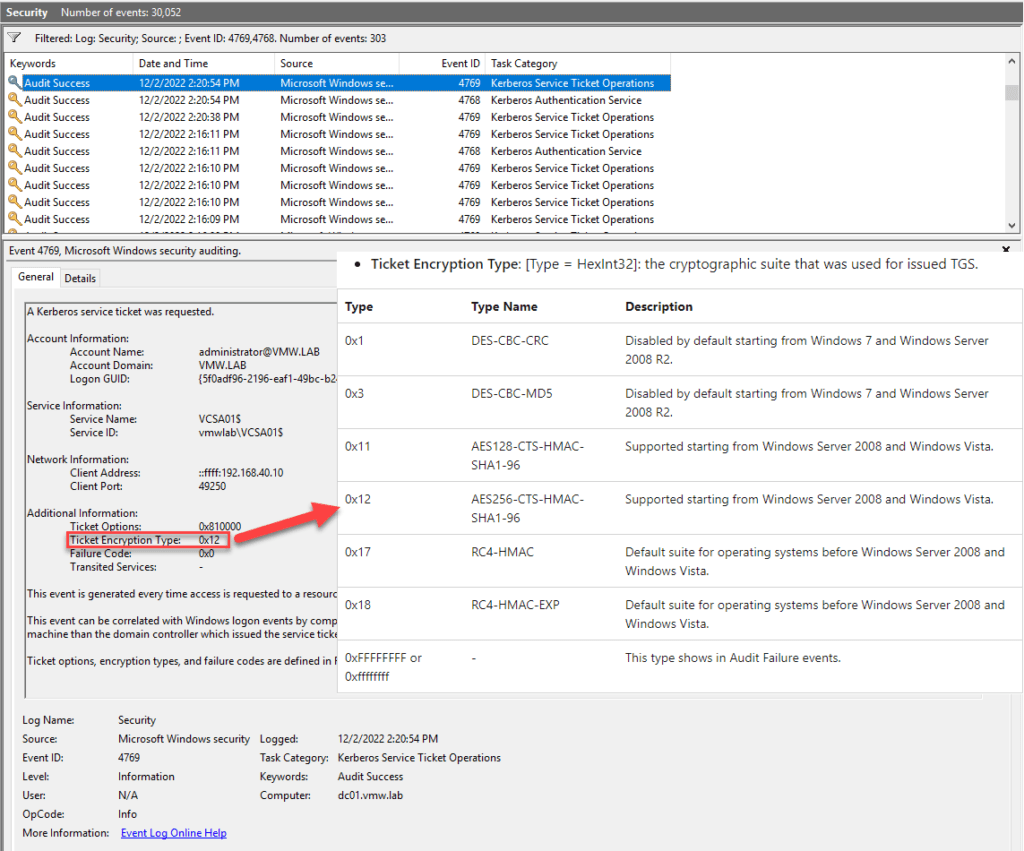This screenshot has width=1024, height=851.
Task: Click the client address ::ffff:192.168.40.10
Action: [241, 472]
